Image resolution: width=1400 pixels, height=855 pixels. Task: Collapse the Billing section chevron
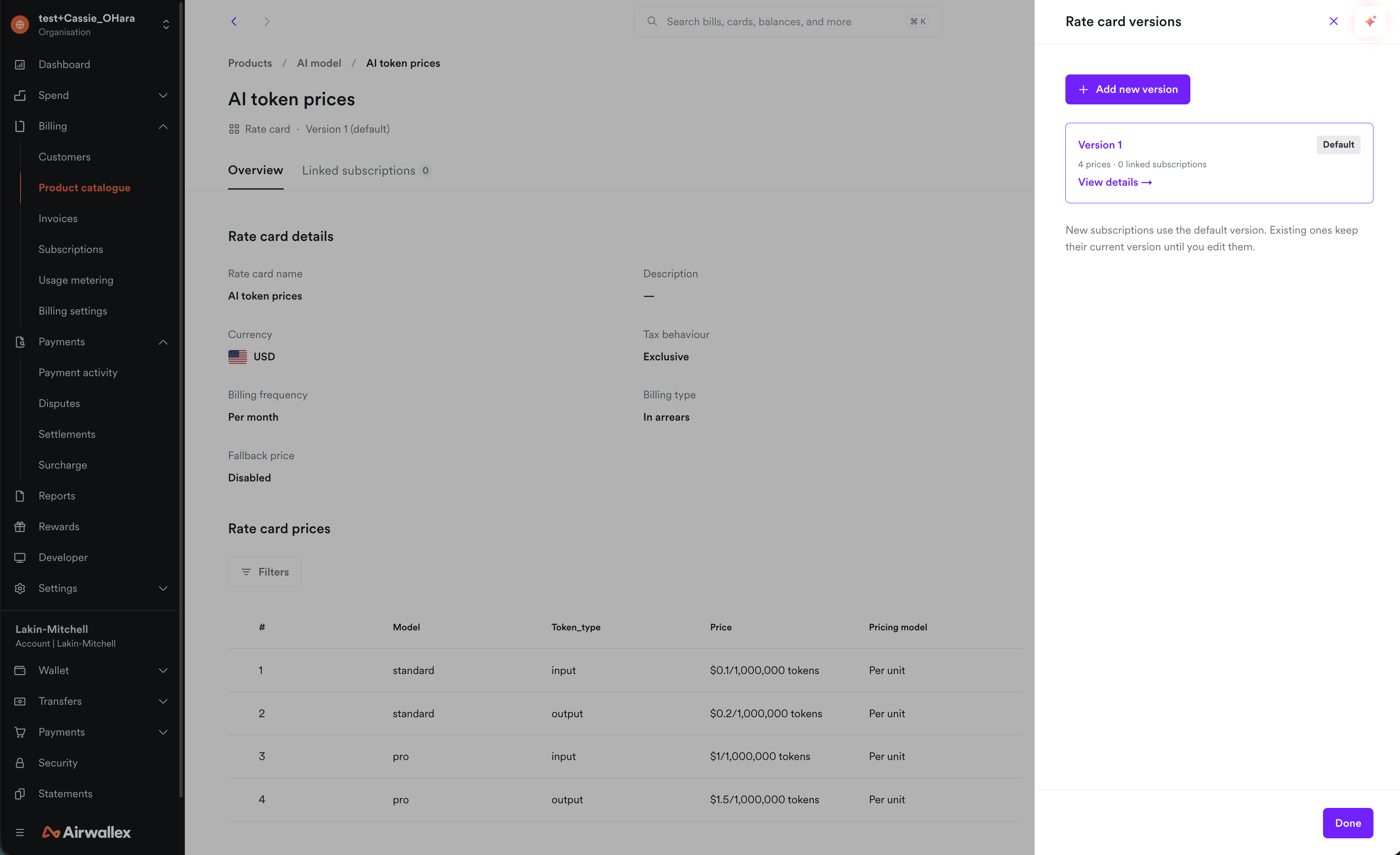click(x=163, y=126)
